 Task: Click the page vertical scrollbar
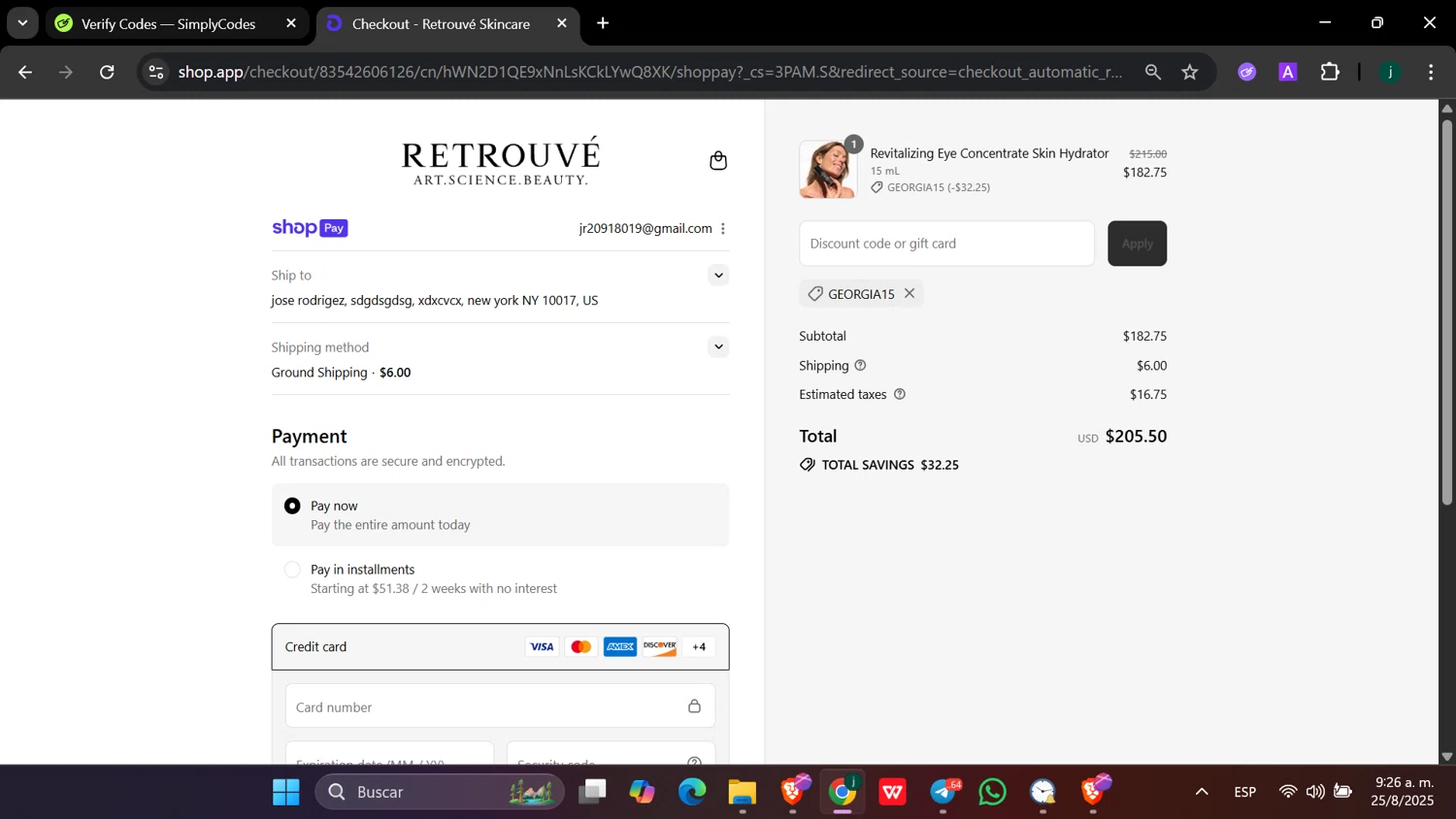[x=1446, y=311]
